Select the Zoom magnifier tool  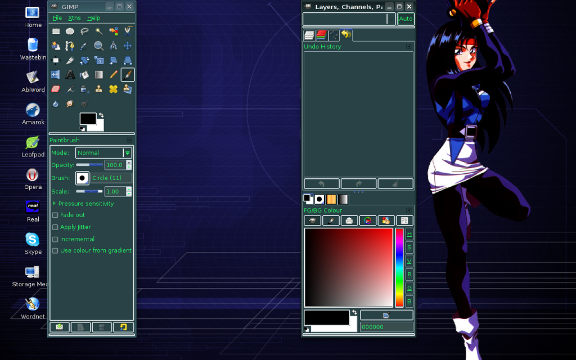point(98,46)
